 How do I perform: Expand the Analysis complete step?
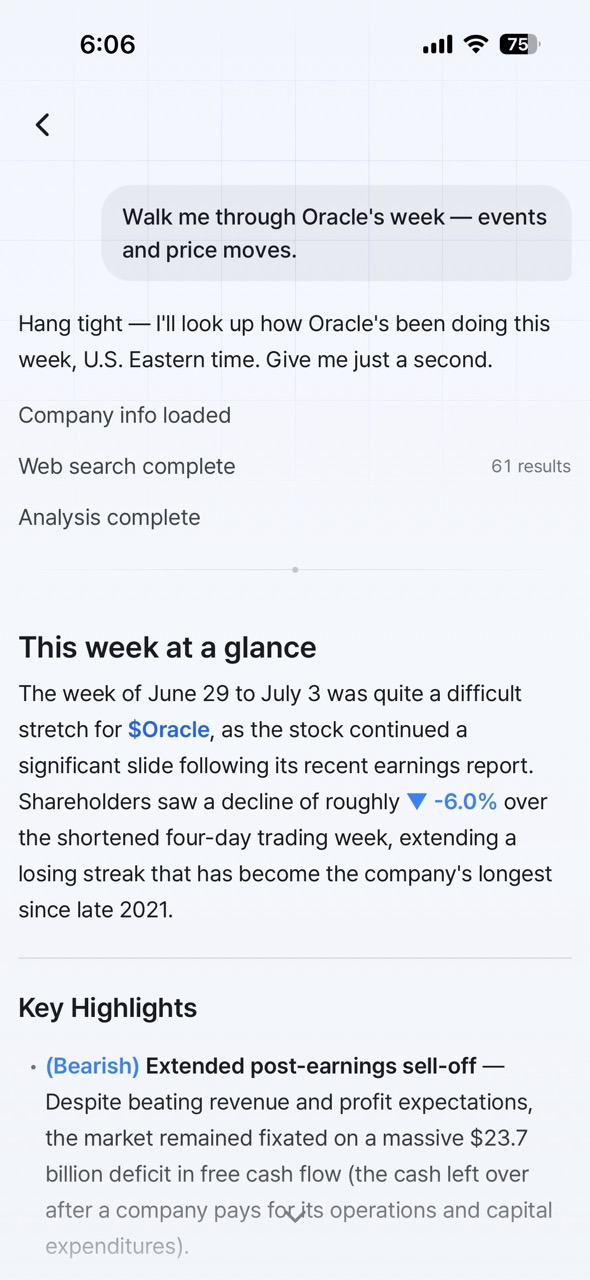point(109,517)
